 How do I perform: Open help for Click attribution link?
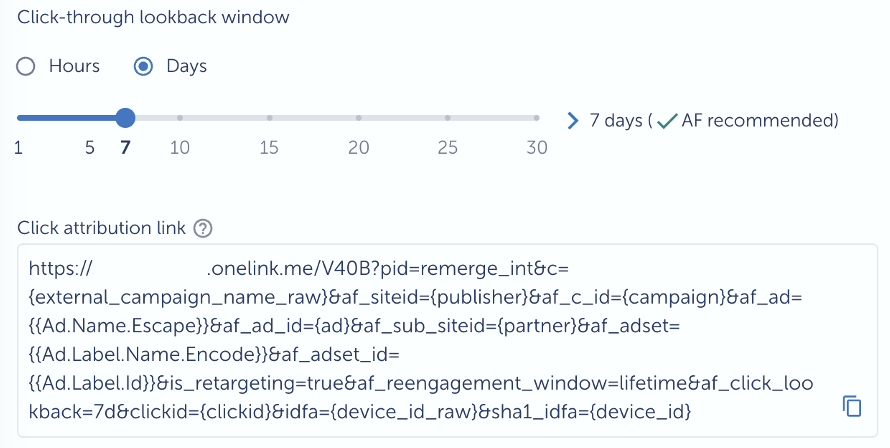coord(203,228)
